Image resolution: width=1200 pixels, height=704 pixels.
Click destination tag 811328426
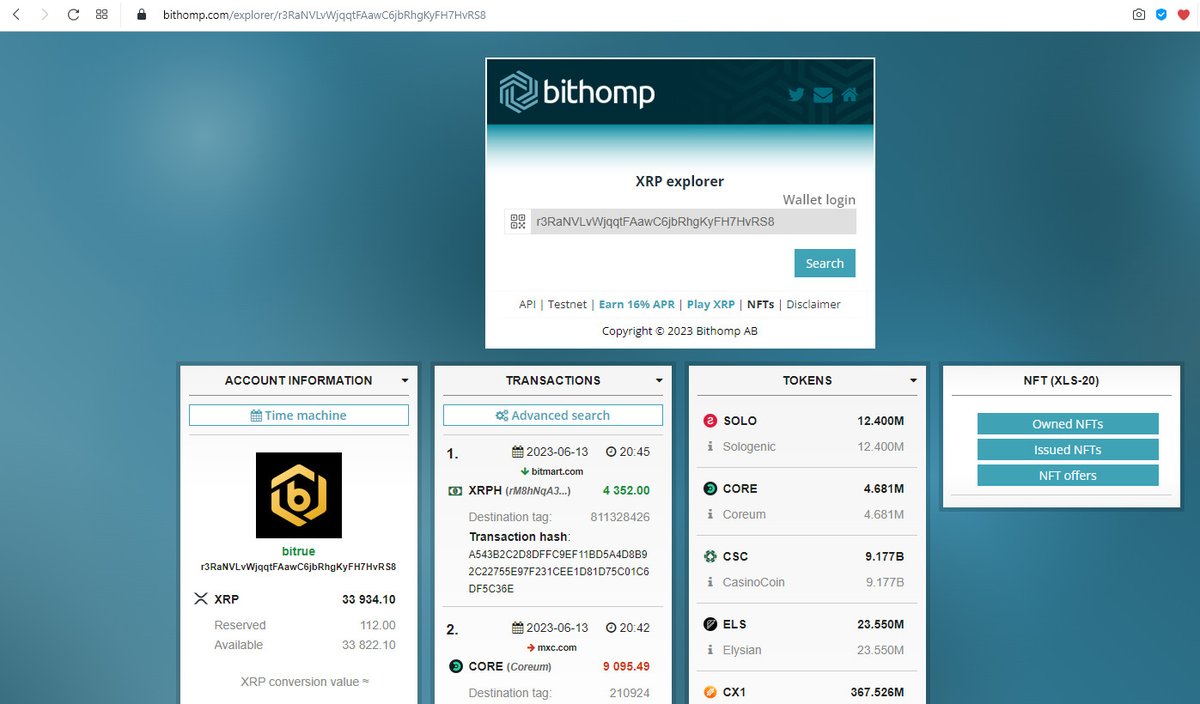pos(620,517)
